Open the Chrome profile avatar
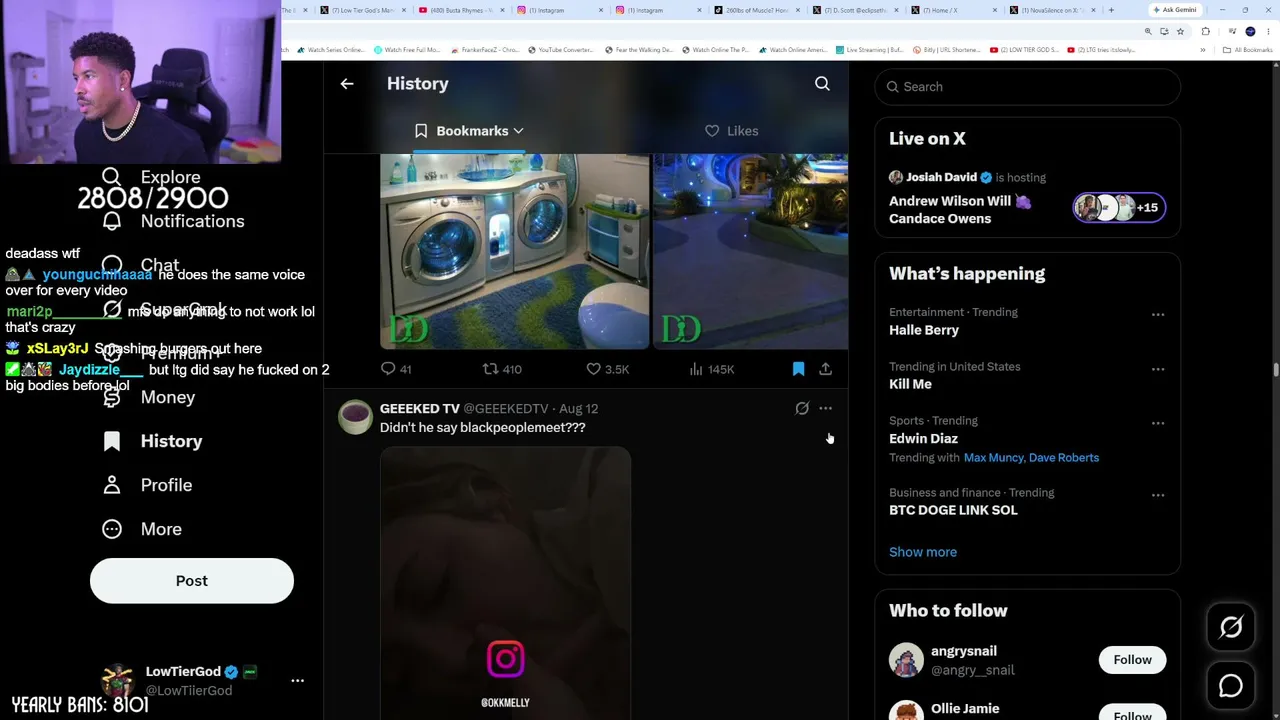This screenshot has width=1280, height=720. click(1250, 31)
